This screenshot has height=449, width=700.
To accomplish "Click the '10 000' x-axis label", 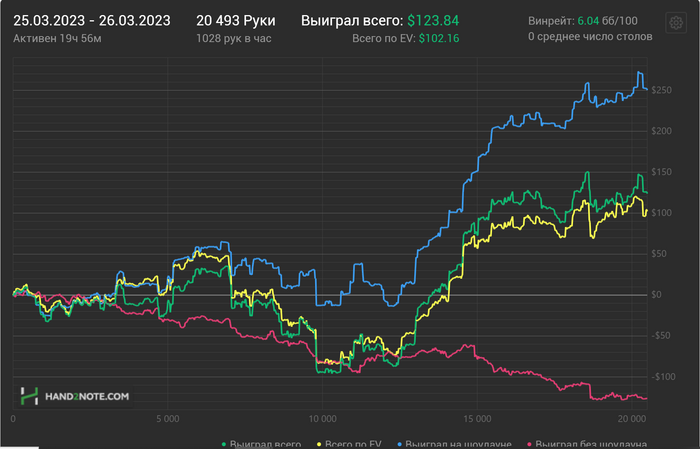I will [322, 419].
